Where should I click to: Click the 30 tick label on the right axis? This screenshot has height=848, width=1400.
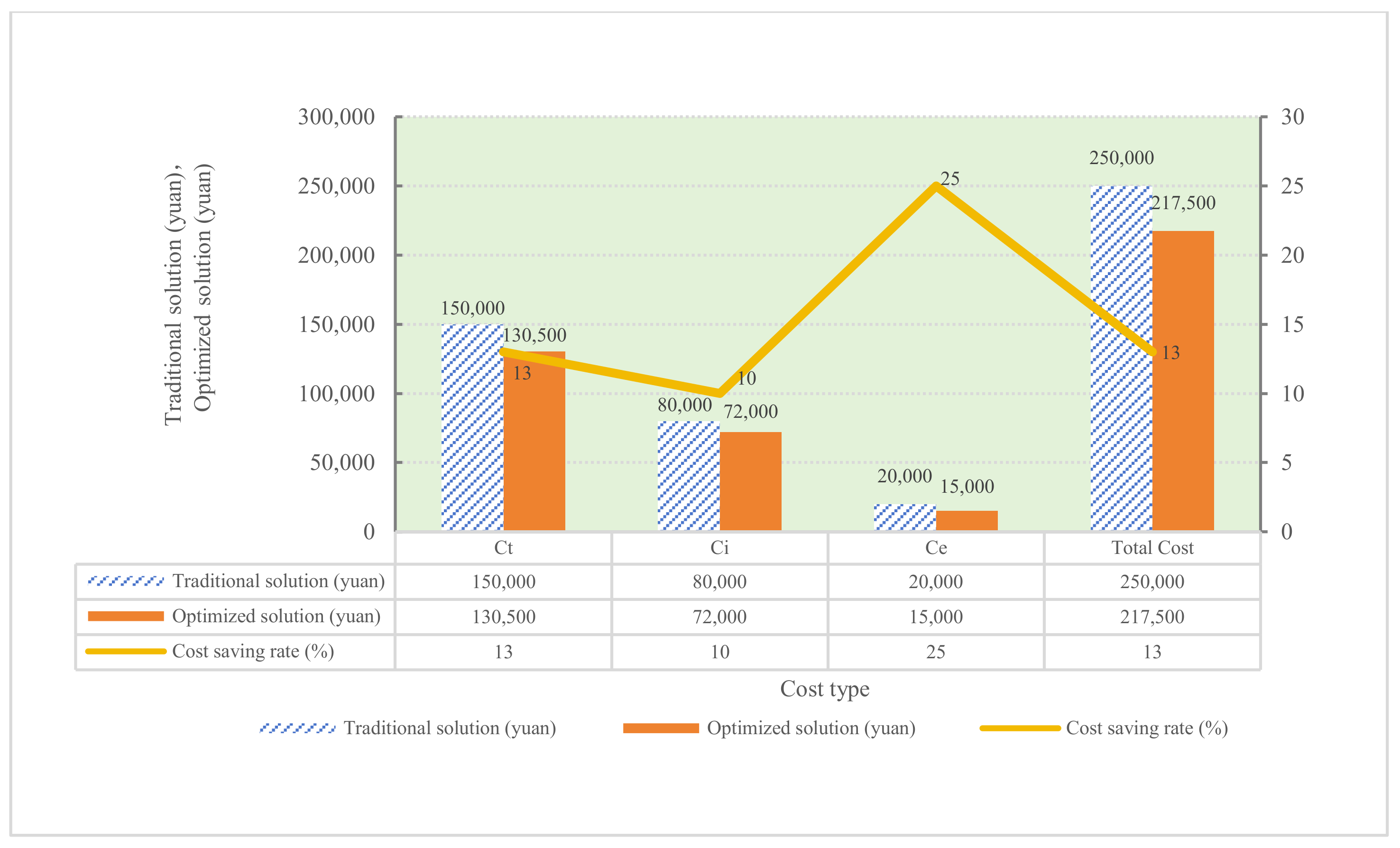1293,117
